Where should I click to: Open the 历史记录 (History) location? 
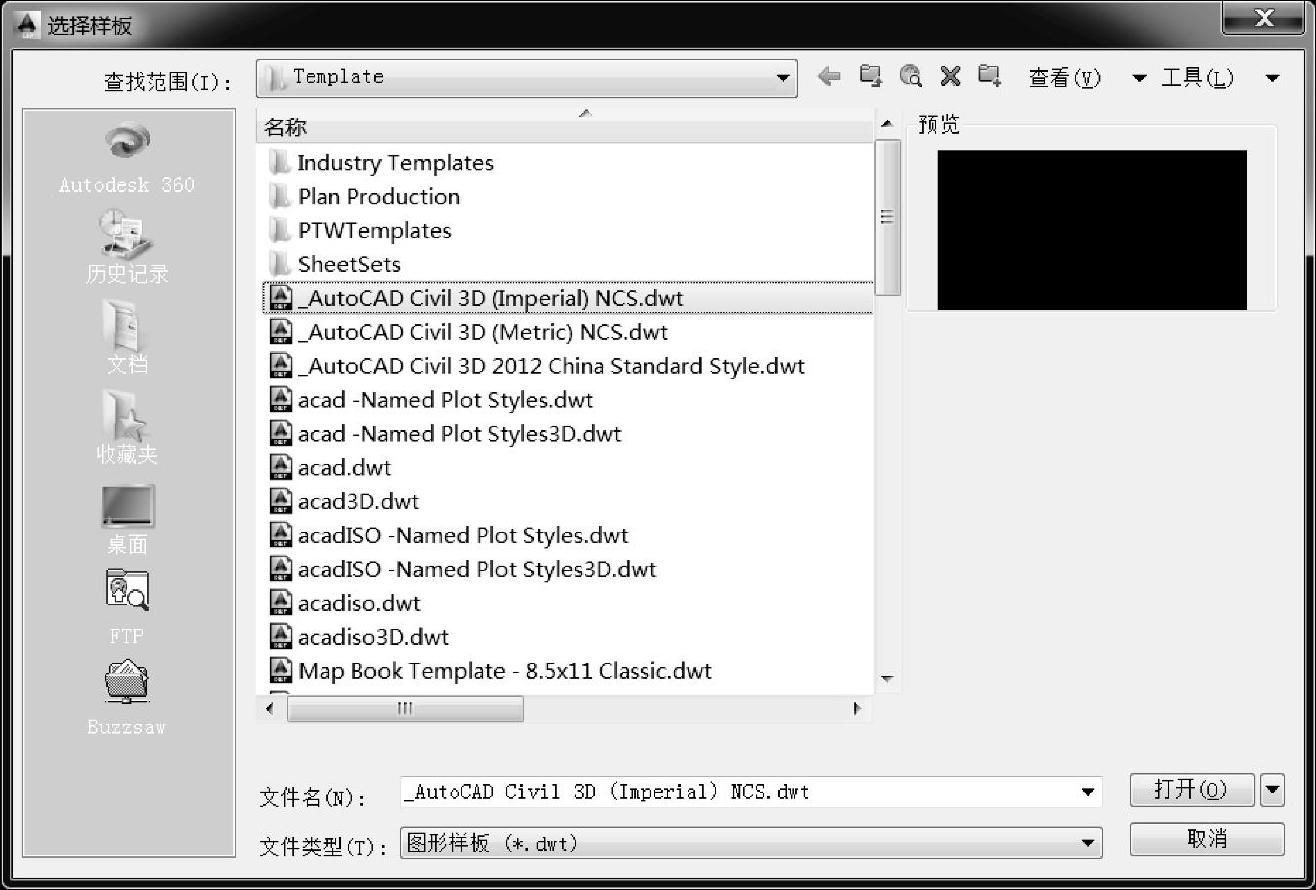(127, 246)
